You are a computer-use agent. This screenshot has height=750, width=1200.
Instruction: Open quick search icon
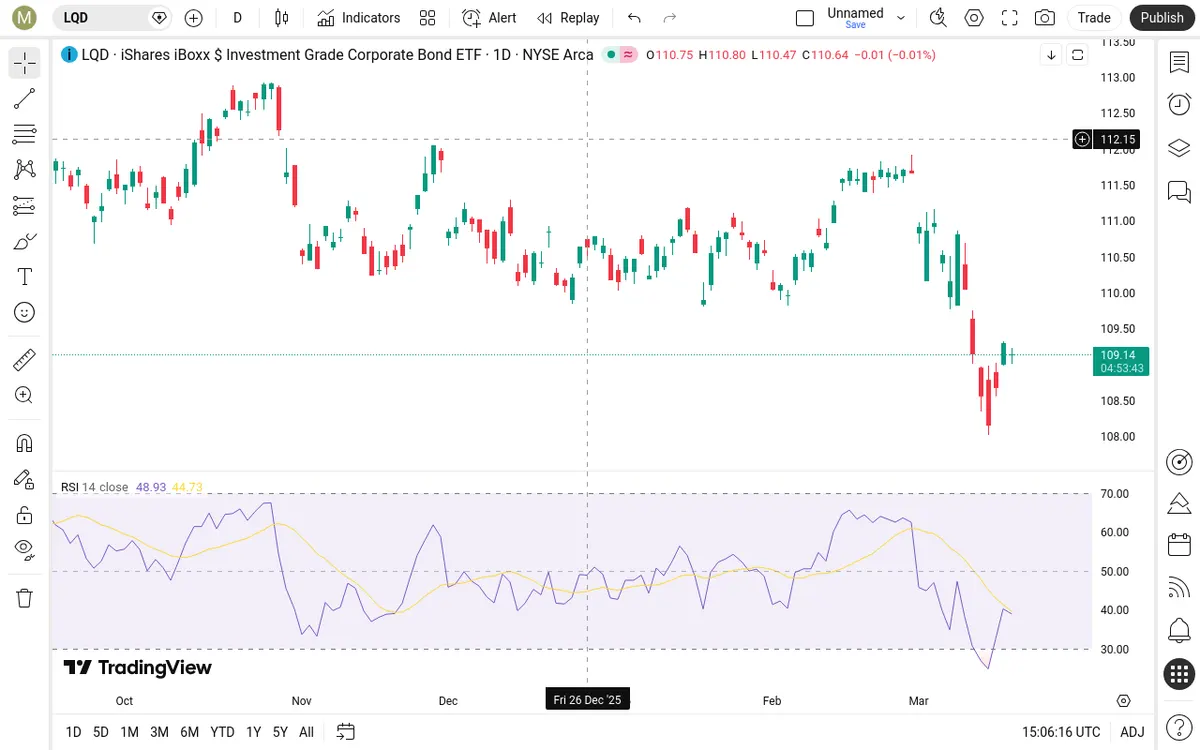[x=938, y=17]
